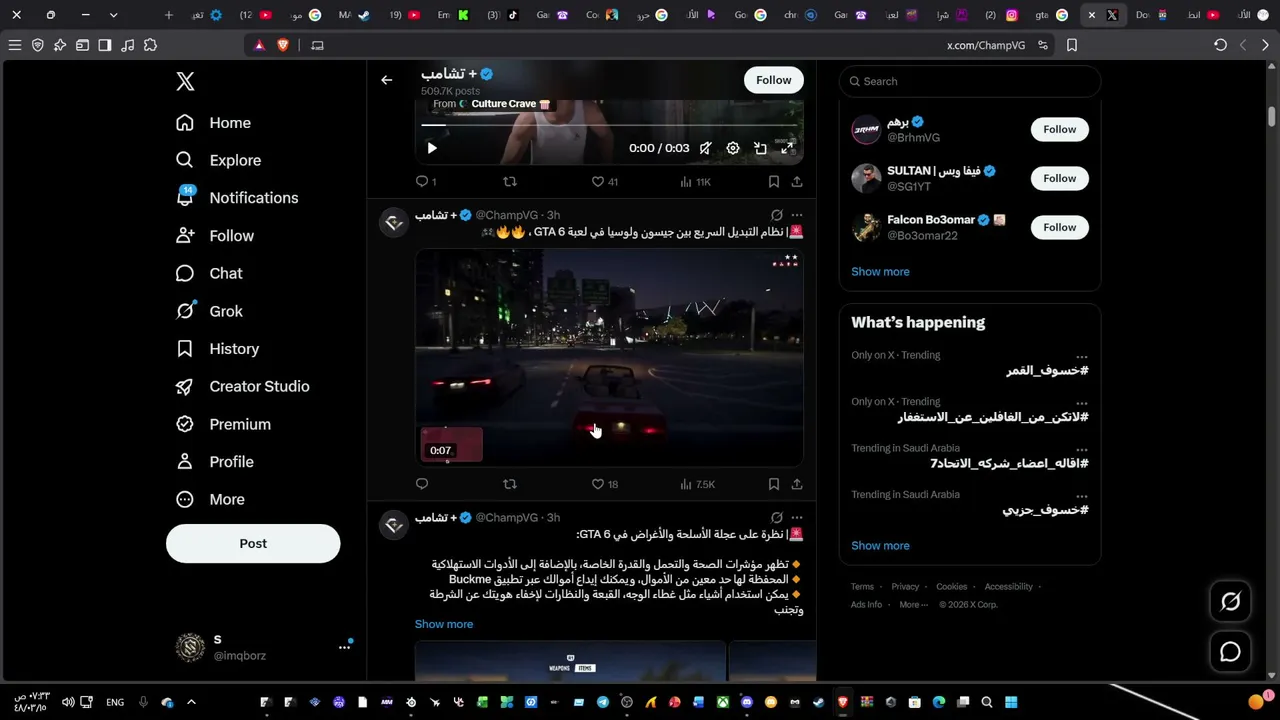
Task: Follow the SULTAN @SG1YT account
Action: pos(1060,178)
